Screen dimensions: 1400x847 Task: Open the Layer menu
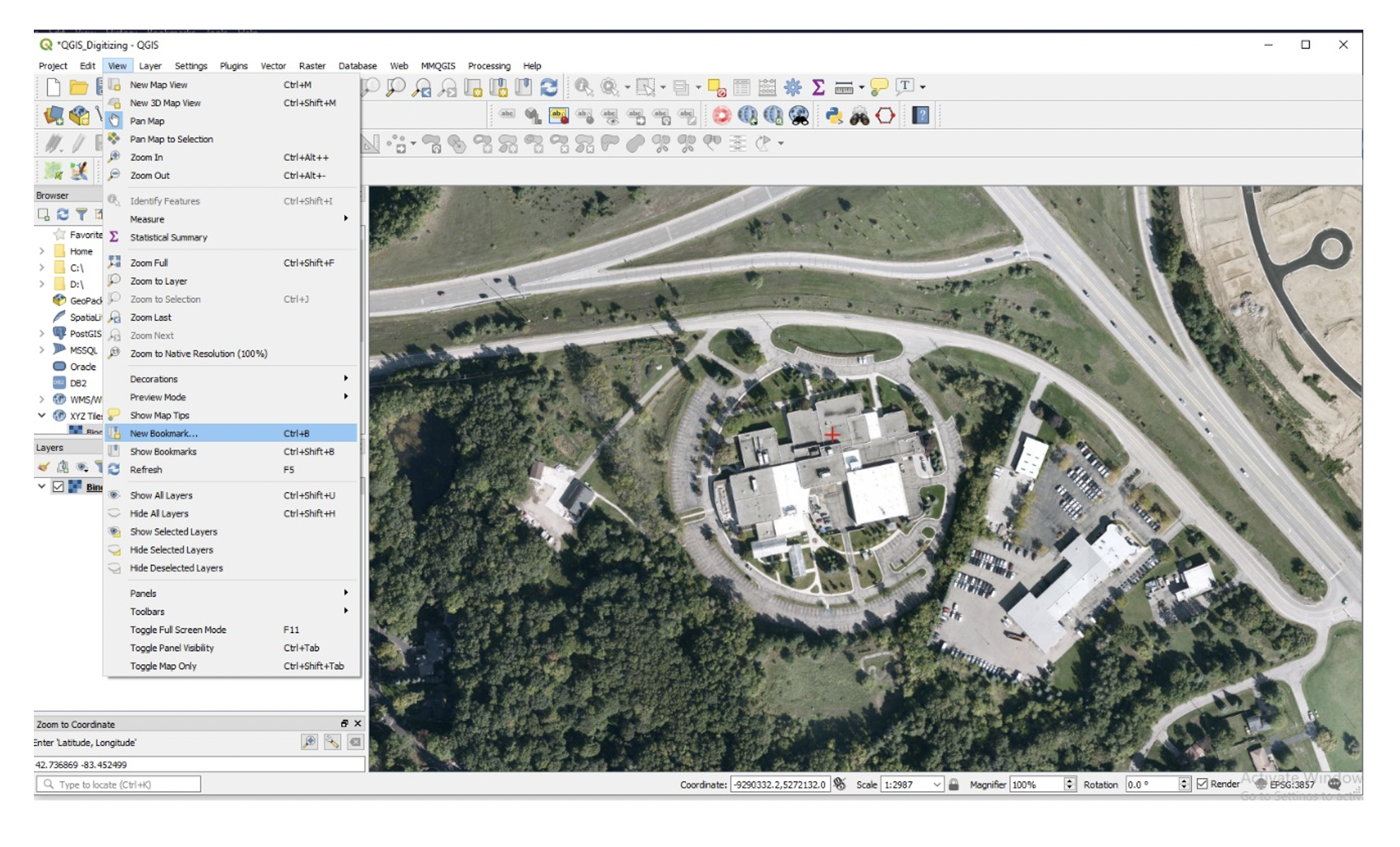click(x=150, y=66)
